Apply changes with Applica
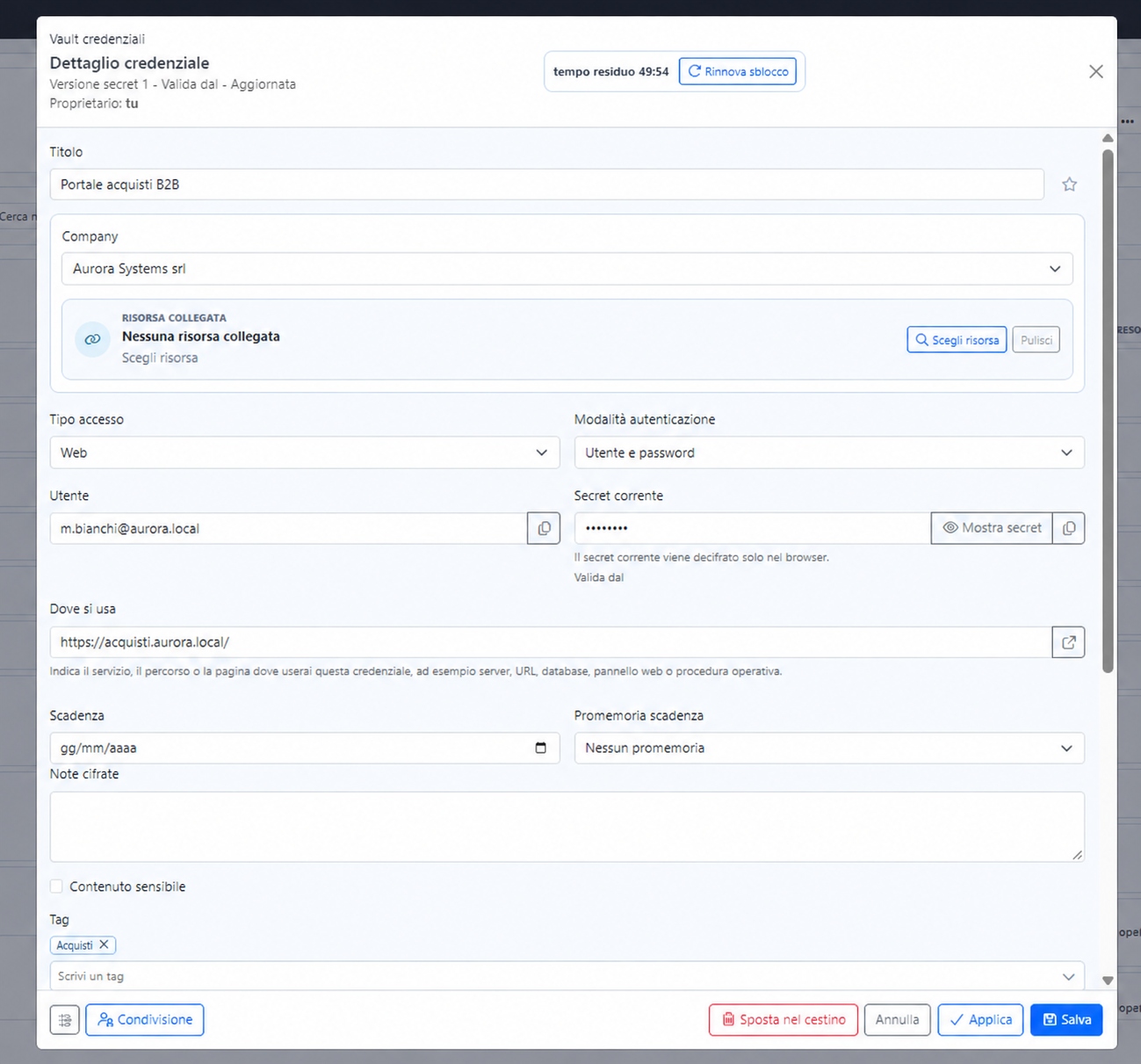Viewport: 1141px width, 1064px height. point(980,1020)
